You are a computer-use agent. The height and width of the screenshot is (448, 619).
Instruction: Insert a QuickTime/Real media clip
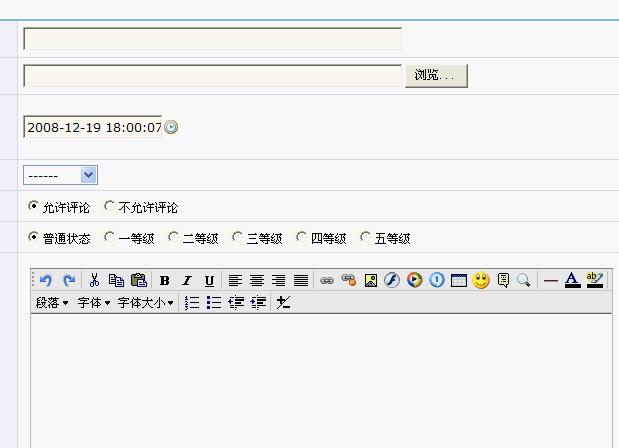coord(437,280)
